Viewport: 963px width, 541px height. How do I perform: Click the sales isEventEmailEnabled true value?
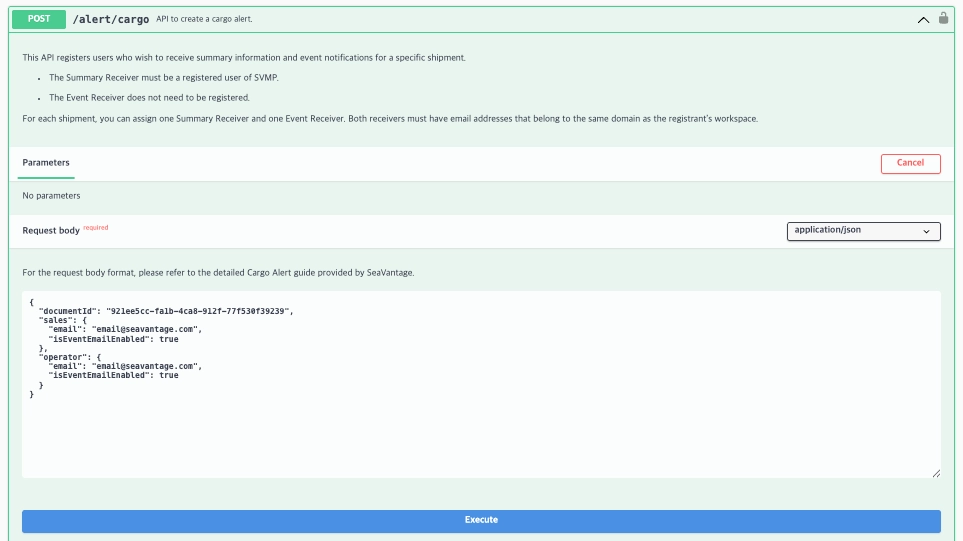pos(169,339)
